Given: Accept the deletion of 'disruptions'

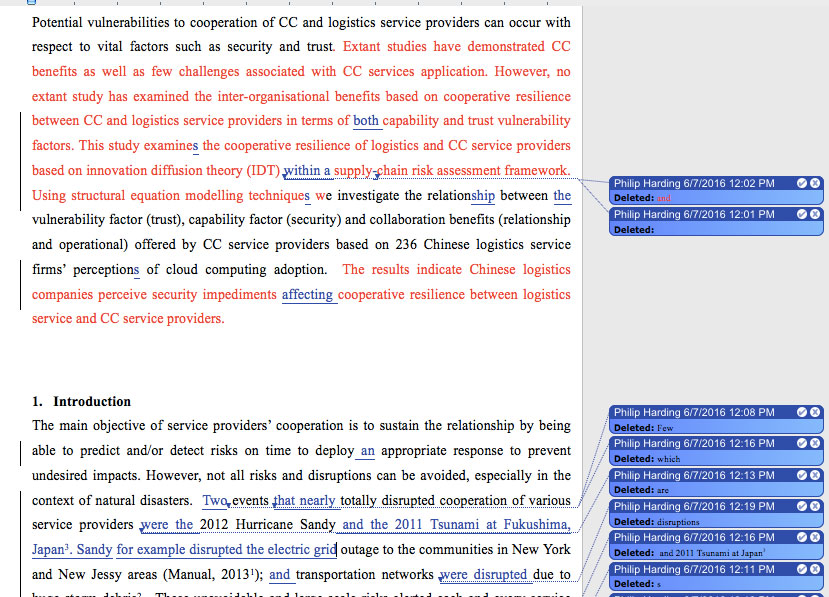Looking at the screenshot, I should (x=802, y=506).
